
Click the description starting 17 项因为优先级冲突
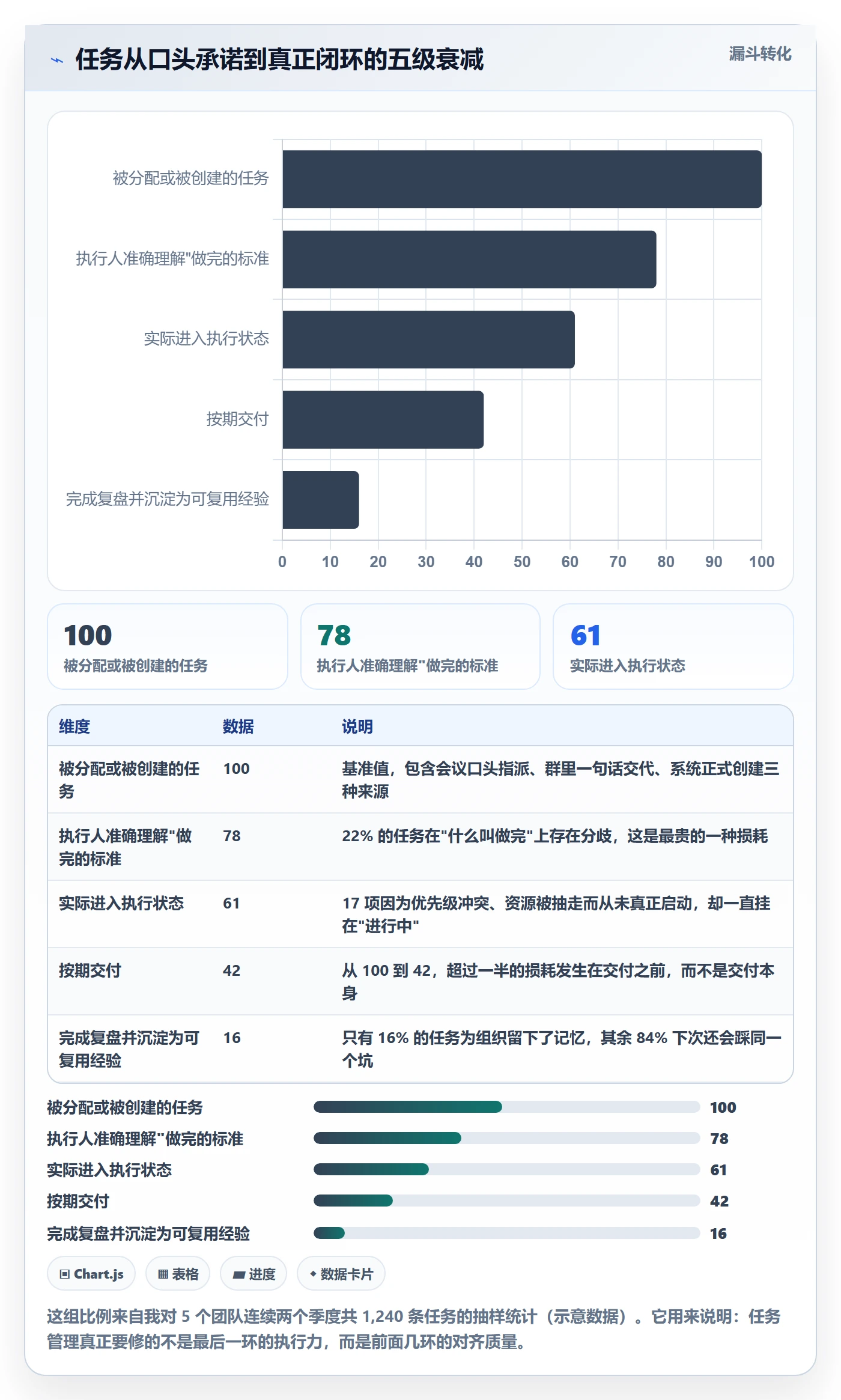[556, 915]
